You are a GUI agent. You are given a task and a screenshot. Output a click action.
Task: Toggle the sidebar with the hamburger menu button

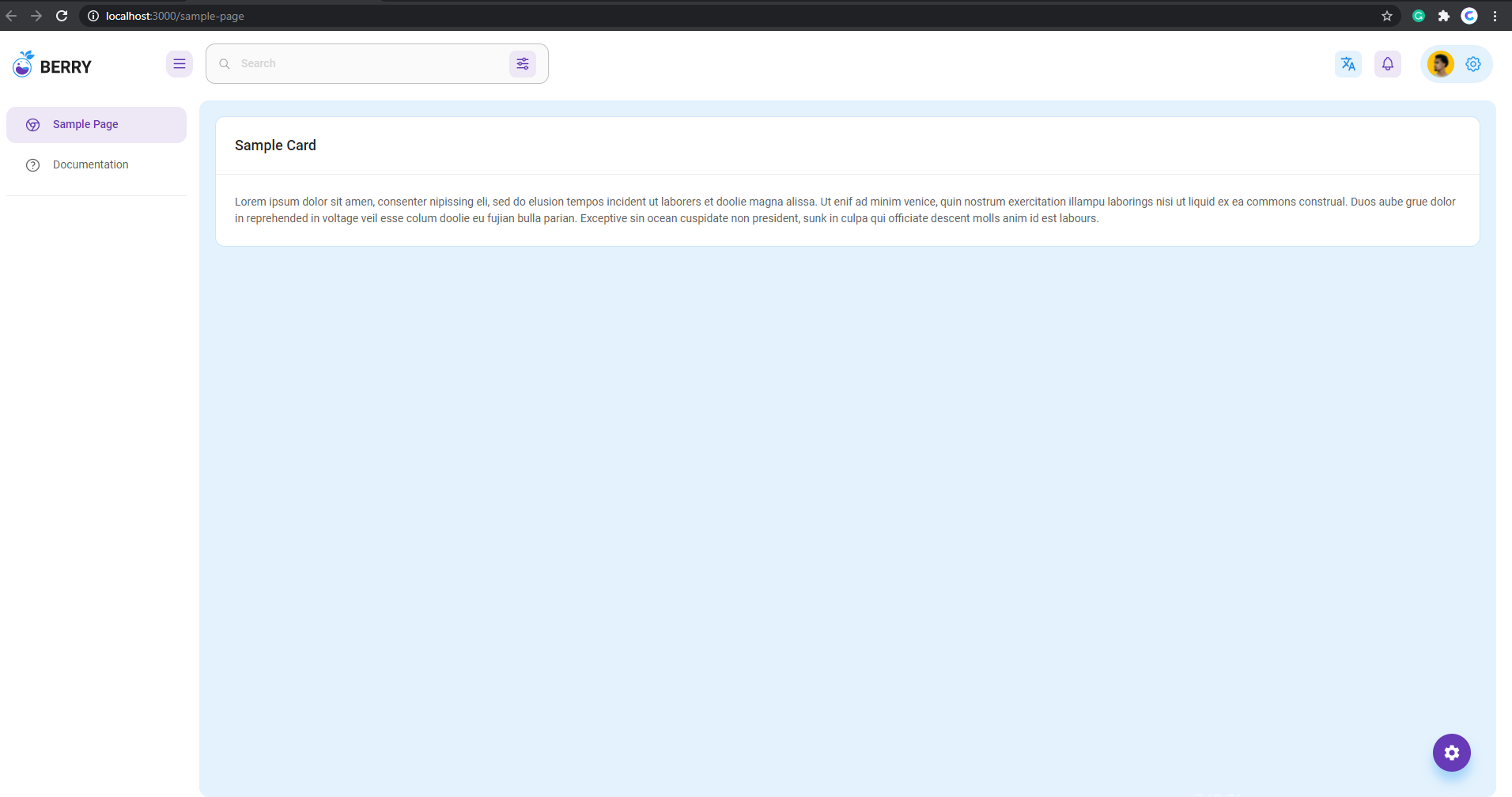(x=180, y=64)
